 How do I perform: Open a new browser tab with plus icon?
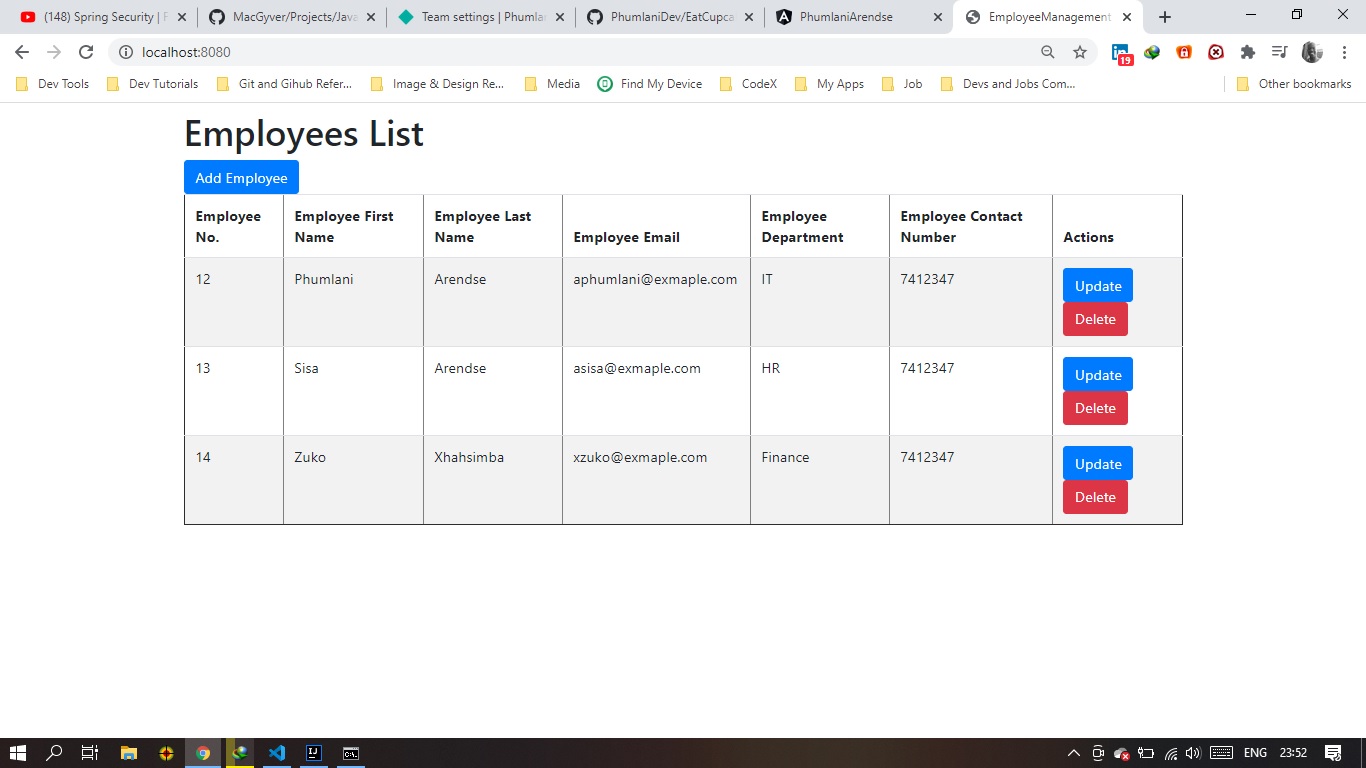[x=1164, y=16]
